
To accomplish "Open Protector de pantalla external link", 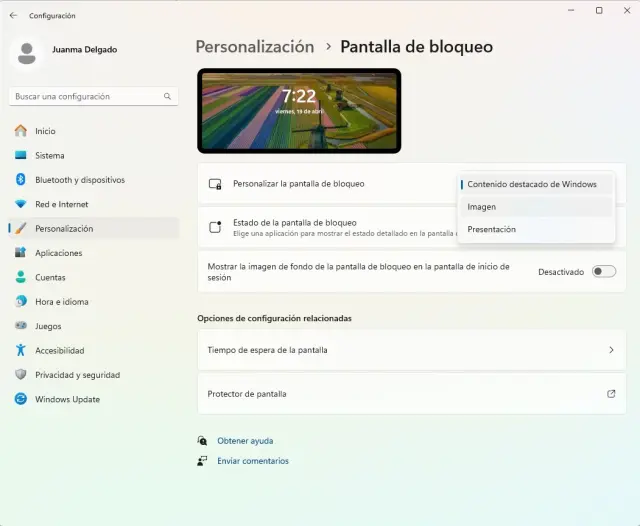I will coord(611,394).
